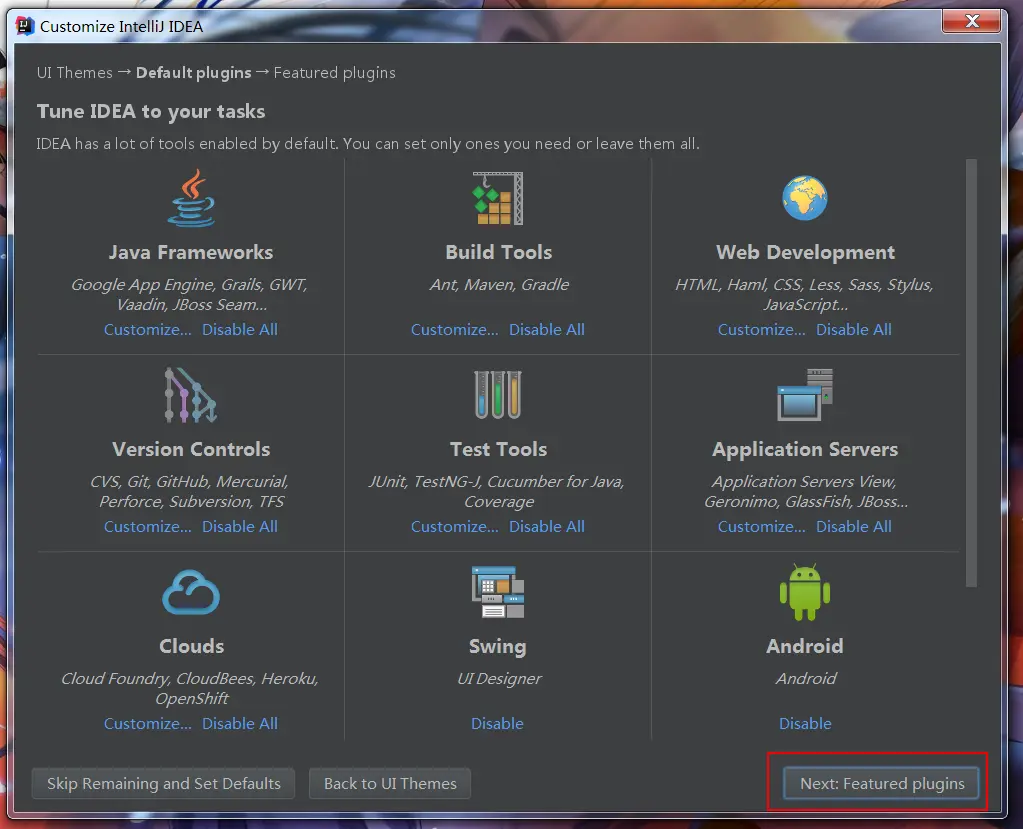Click the Build Tools heading

point(498,252)
